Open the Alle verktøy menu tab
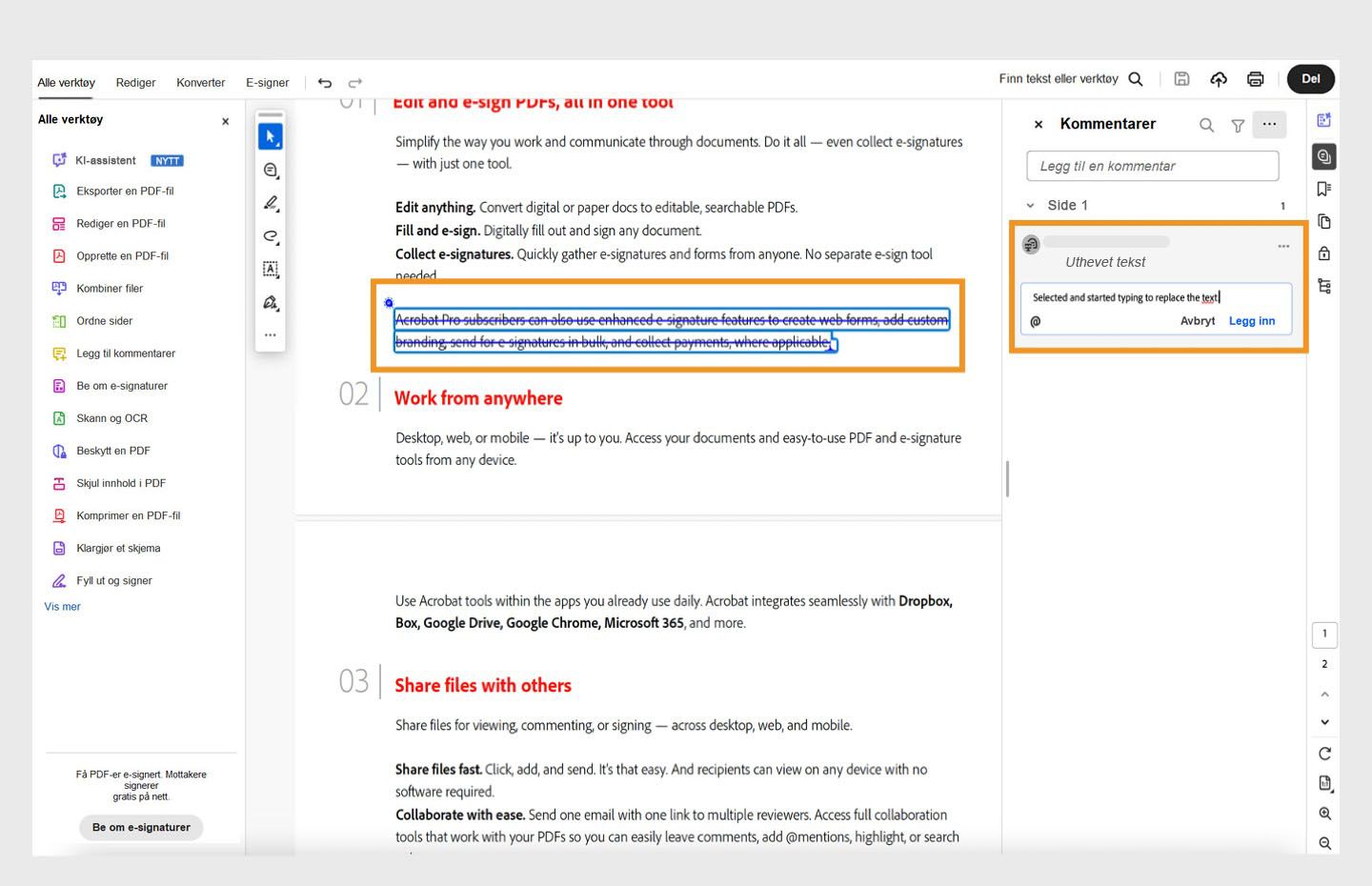The width and height of the screenshot is (1372, 886). 67,83
